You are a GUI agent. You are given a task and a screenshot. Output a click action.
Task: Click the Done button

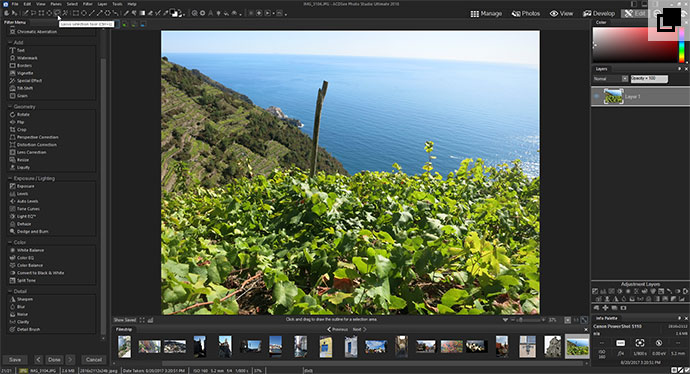tap(54, 359)
